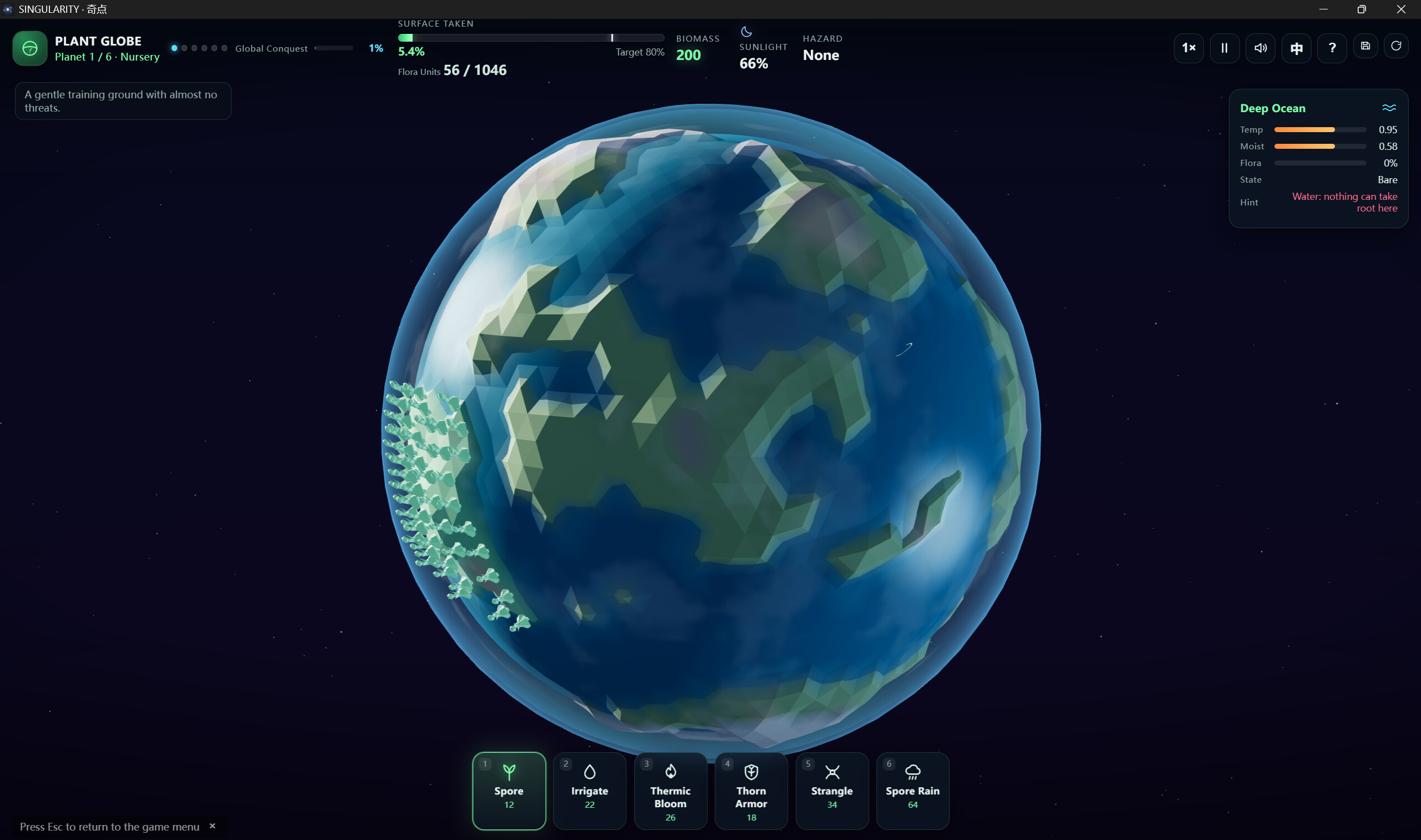This screenshot has width=1421, height=840.
Task: Switch language with the 中 button
Action: coord(1296,48)
